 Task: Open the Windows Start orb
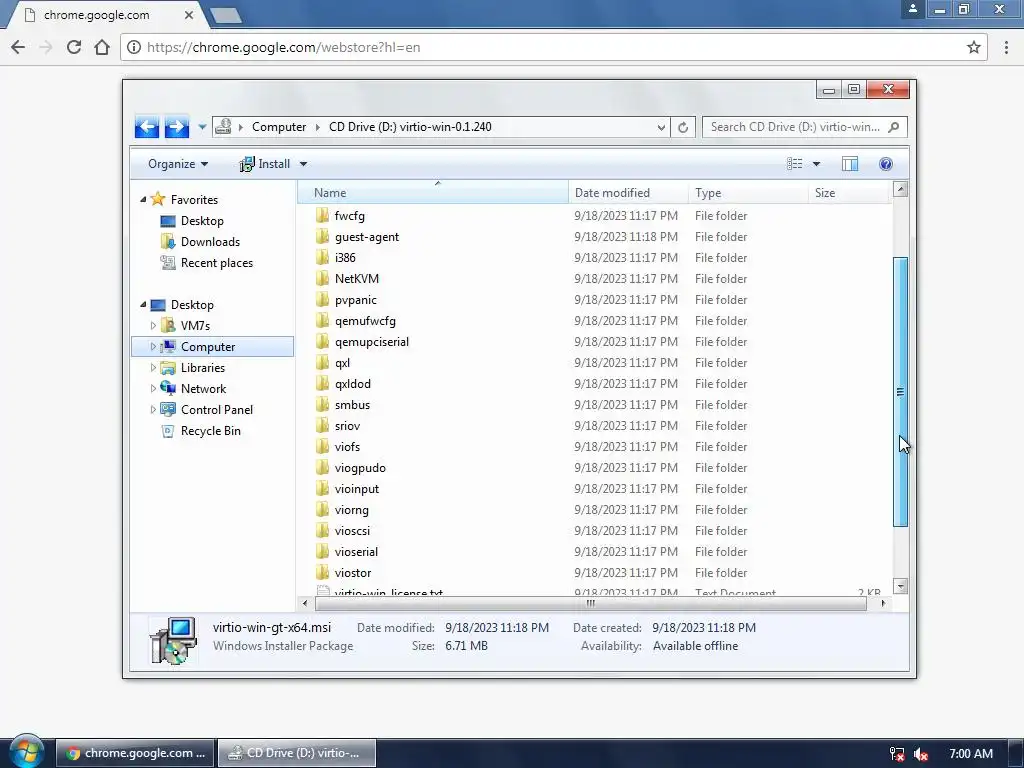pyautogui.click(x=26, y=752)
